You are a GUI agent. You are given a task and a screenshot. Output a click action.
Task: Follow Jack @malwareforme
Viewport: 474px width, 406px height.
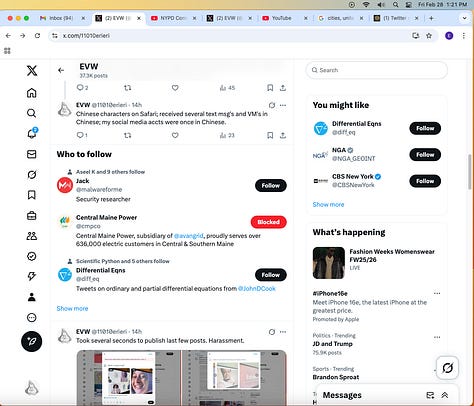(x=271, y=185)
